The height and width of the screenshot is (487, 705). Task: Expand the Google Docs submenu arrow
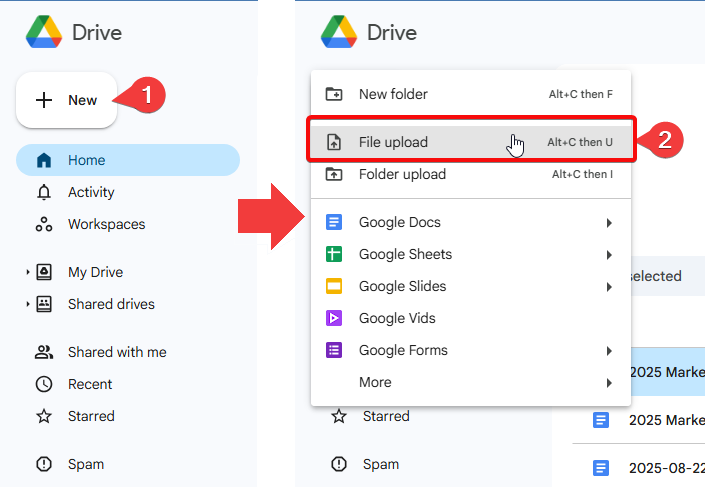[x=609, y=223]
